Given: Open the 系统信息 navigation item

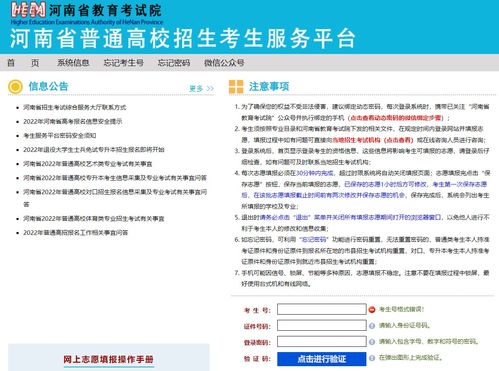Looking at the screenshot, I should pyautogui.click(x=73, y=63).
